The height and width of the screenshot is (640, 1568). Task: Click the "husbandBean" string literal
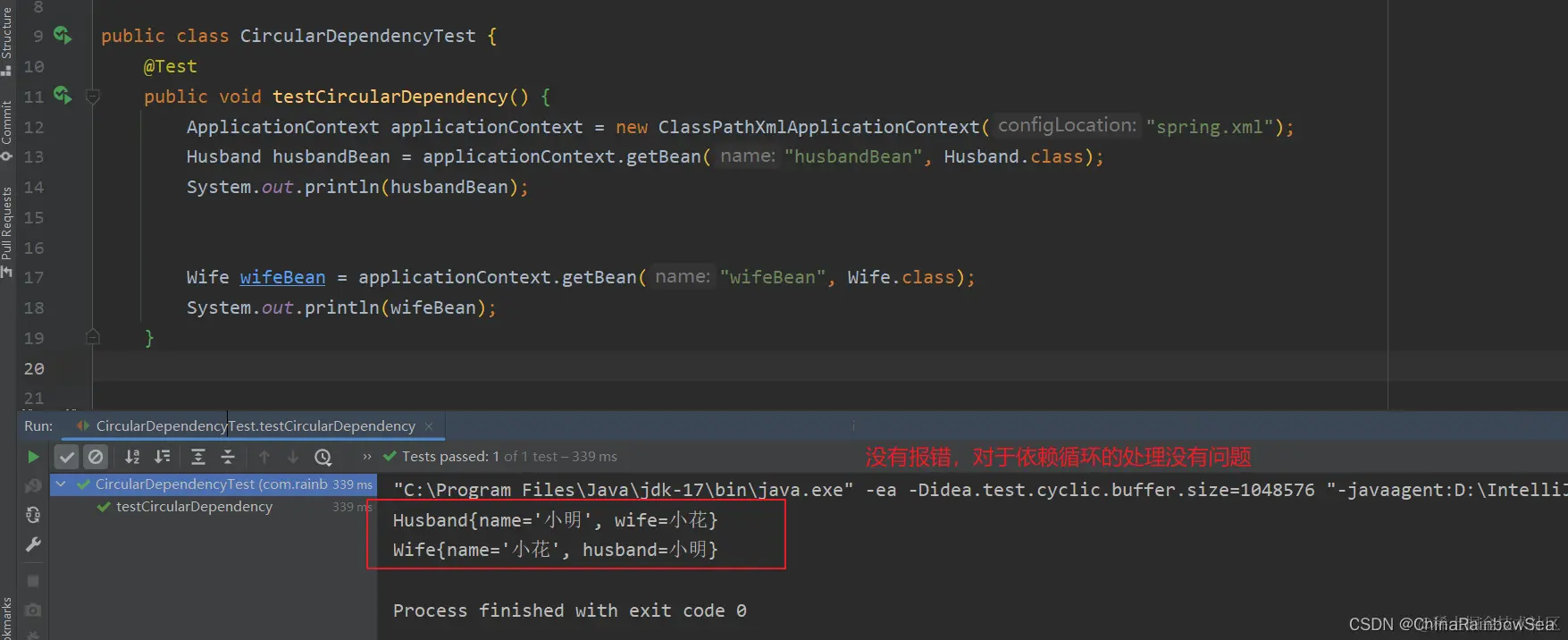coord(853,156)
